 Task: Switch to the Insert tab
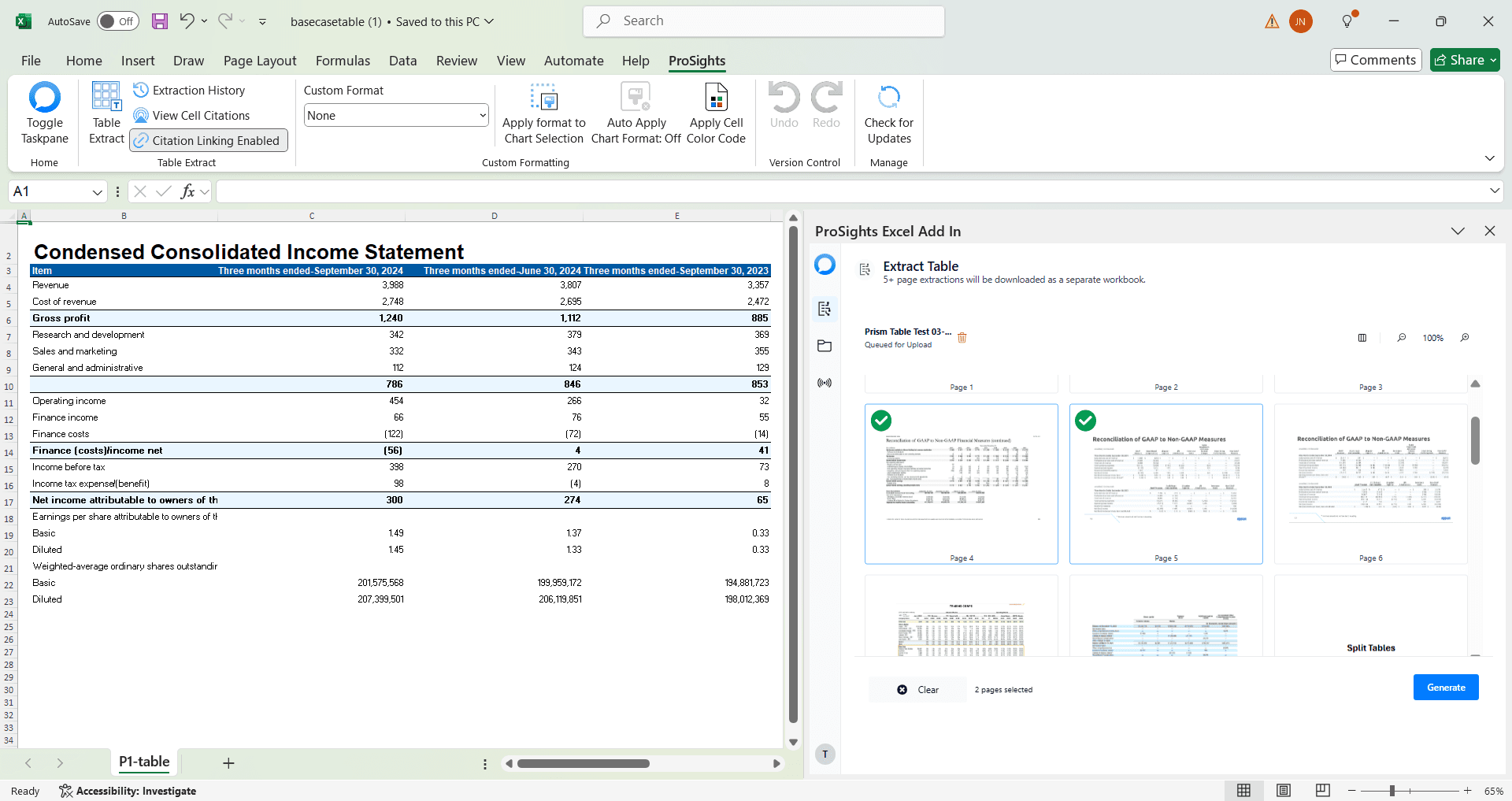(138, 61)
